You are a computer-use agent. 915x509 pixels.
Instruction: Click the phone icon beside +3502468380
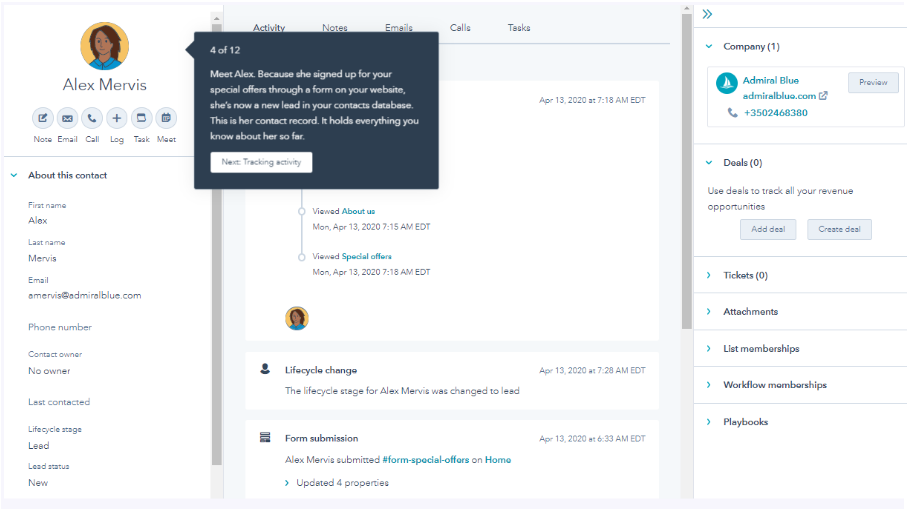[732, 113]
